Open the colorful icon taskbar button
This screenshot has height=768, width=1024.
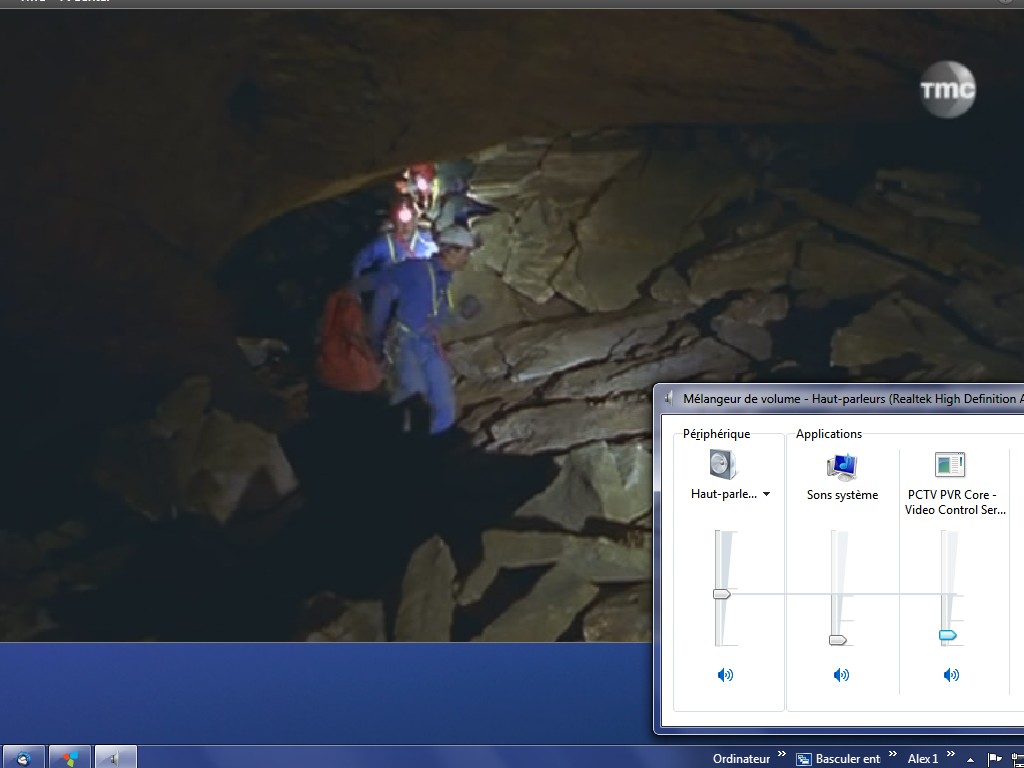coord(70,758)
